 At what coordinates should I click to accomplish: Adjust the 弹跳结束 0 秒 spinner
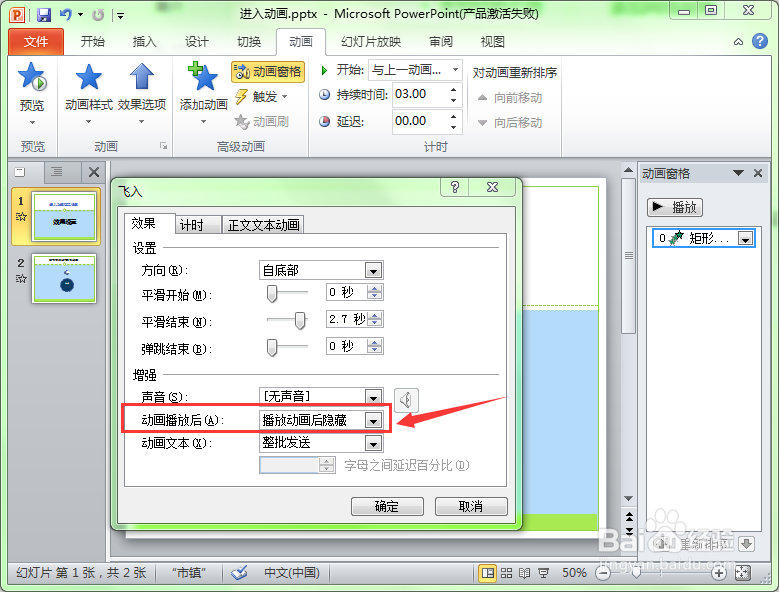pos(375,346)
